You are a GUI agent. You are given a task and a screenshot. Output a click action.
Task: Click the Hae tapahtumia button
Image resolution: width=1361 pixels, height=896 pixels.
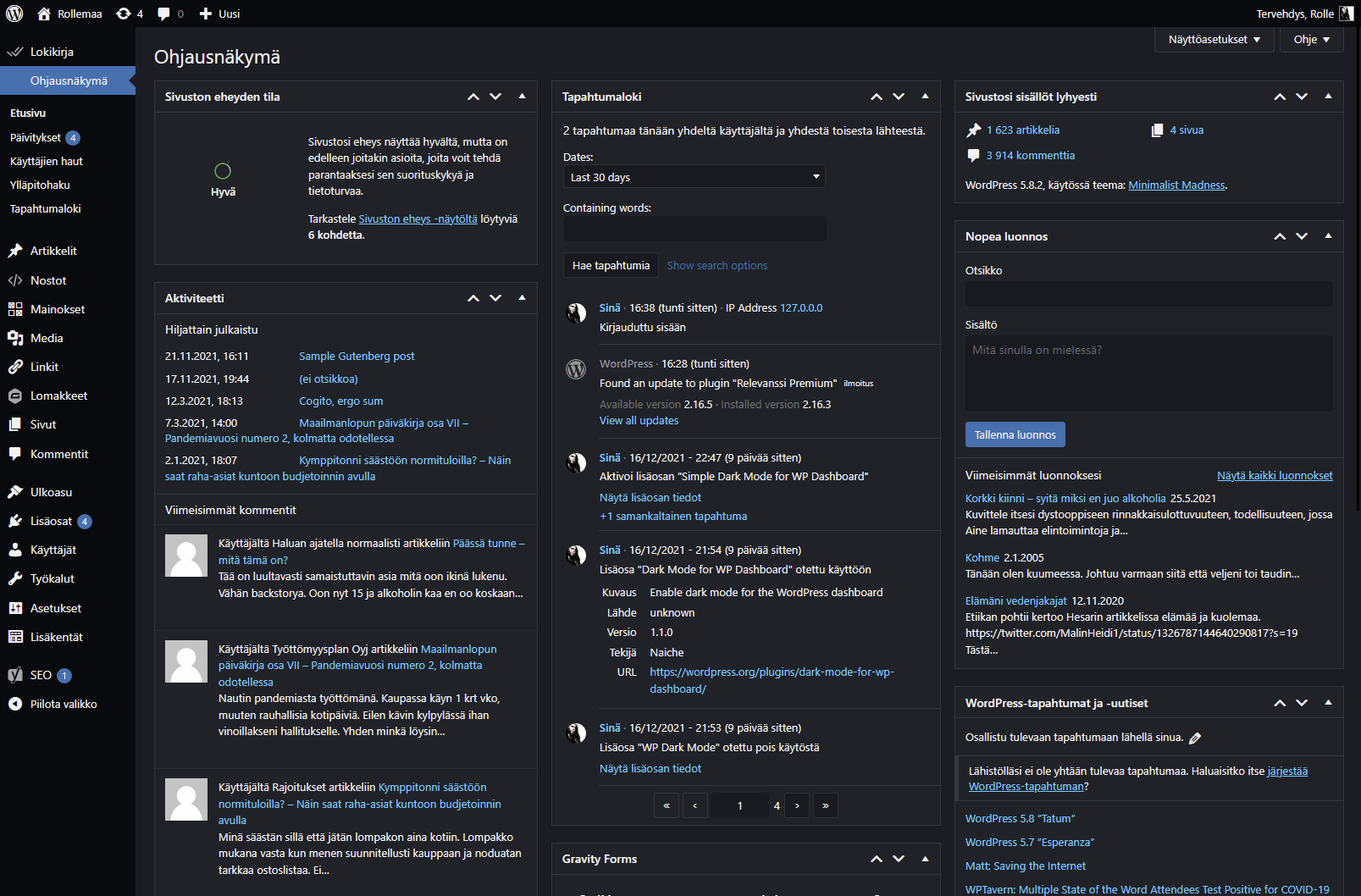[611, 265]
